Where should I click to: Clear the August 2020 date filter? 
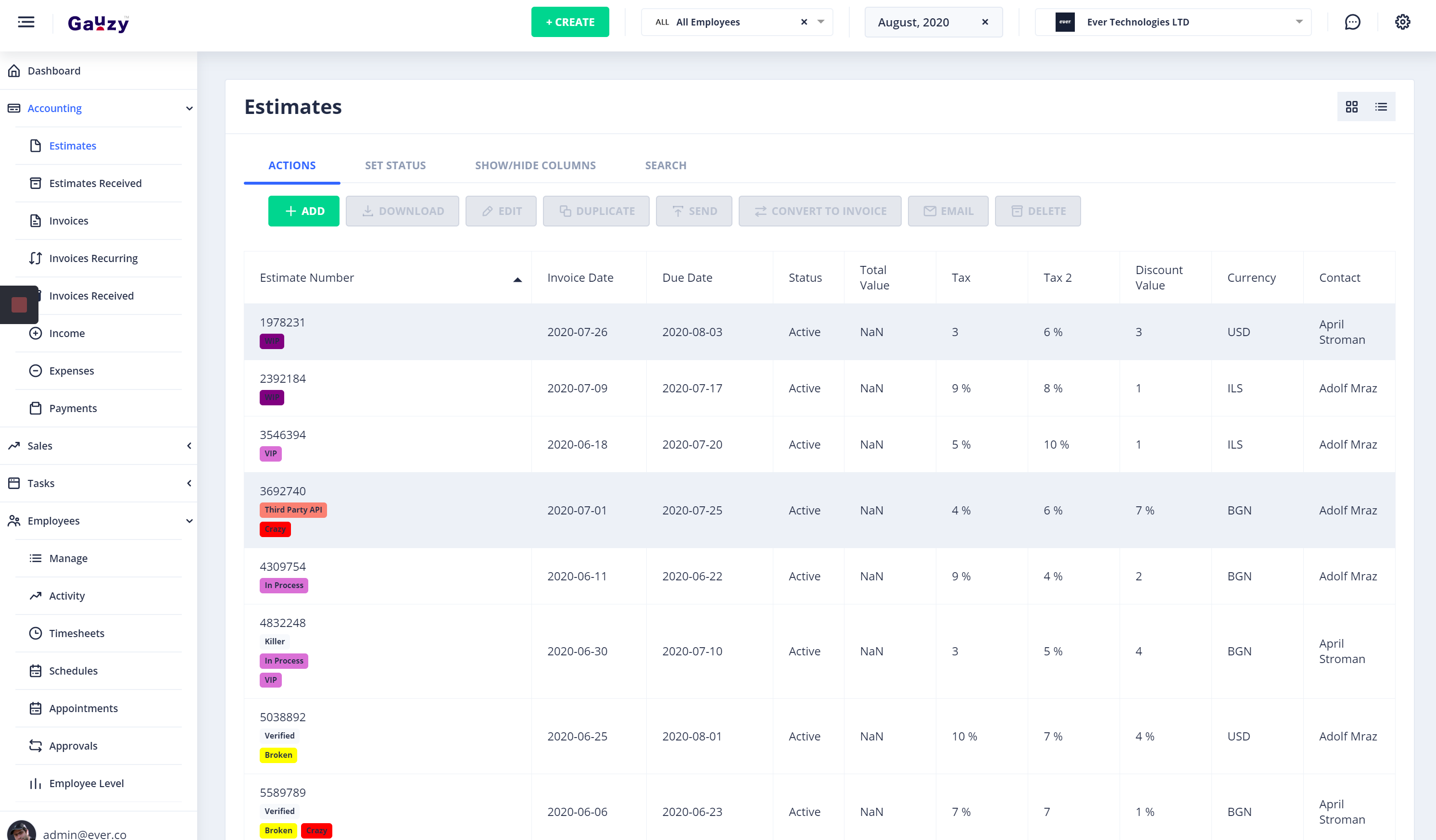[985, 22]
